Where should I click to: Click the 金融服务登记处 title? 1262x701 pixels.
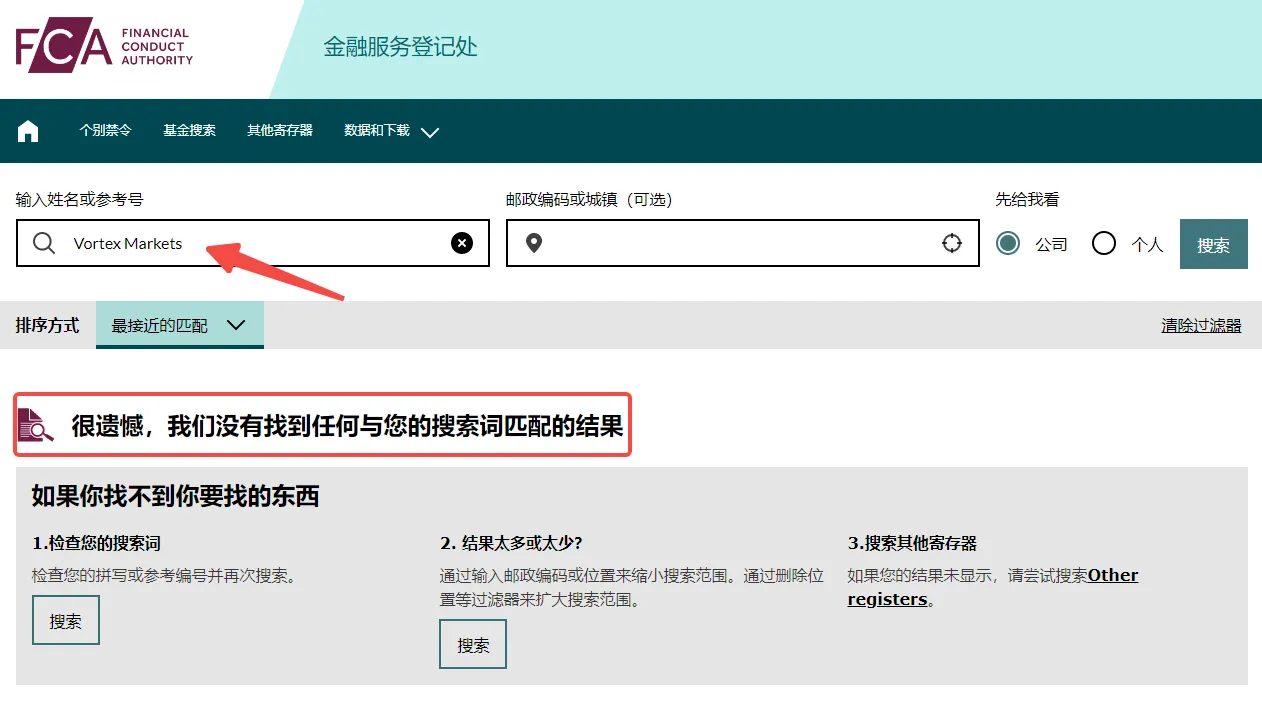[401, 47]
